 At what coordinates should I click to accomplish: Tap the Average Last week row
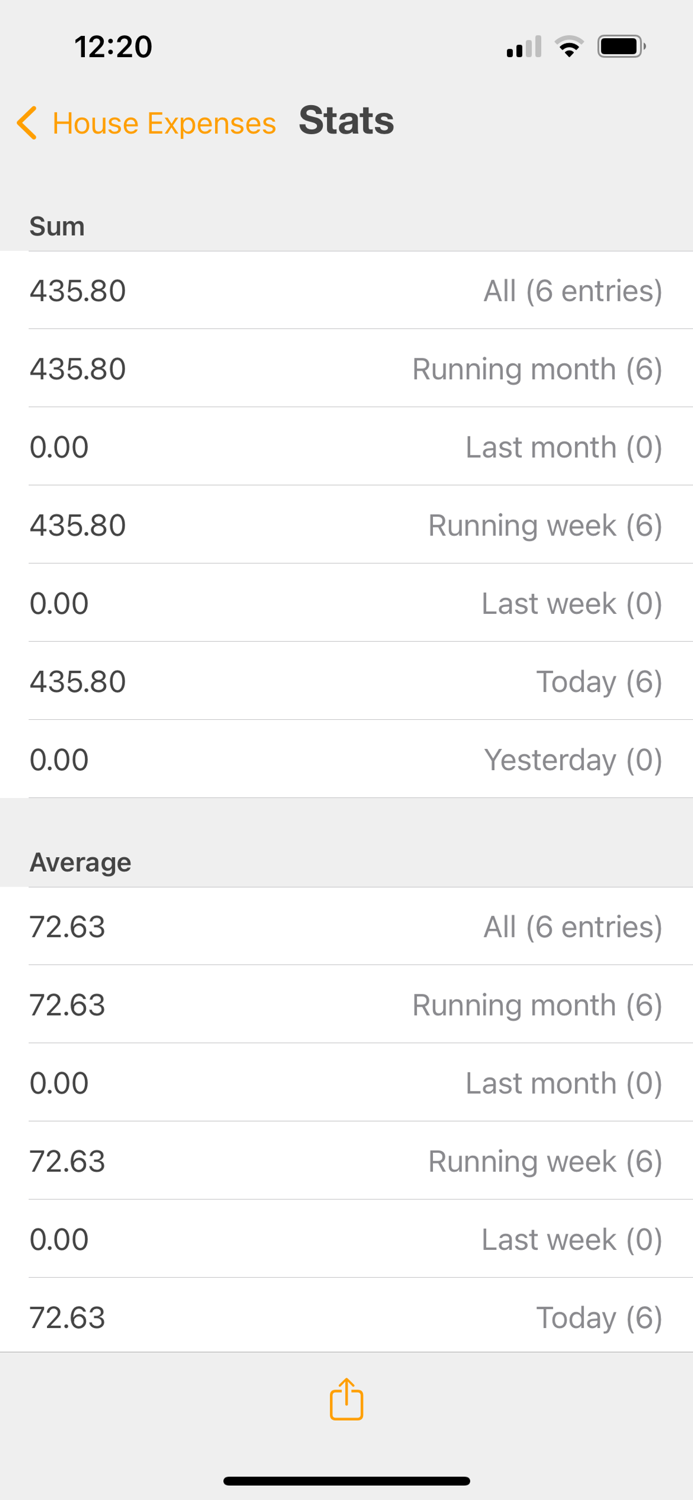pos(346,1238)
